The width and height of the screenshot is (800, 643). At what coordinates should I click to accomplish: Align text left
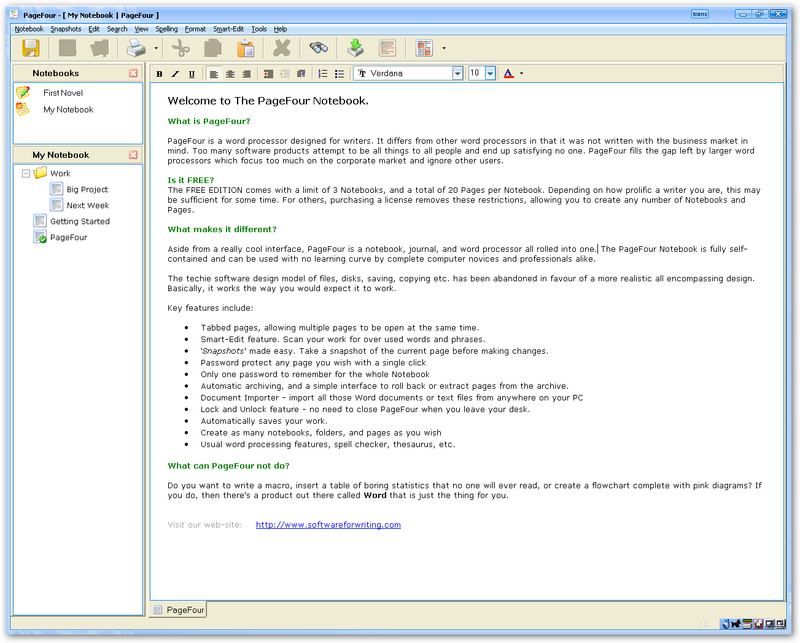point(214,74)
